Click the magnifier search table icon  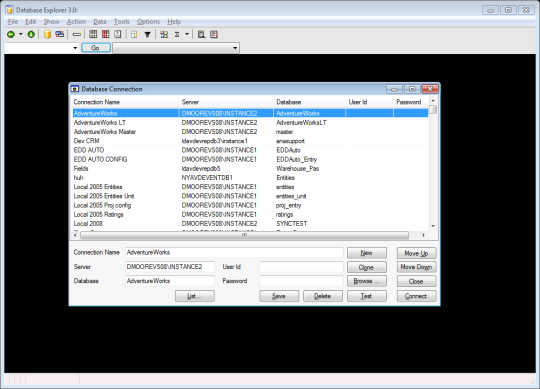(201, 34)
